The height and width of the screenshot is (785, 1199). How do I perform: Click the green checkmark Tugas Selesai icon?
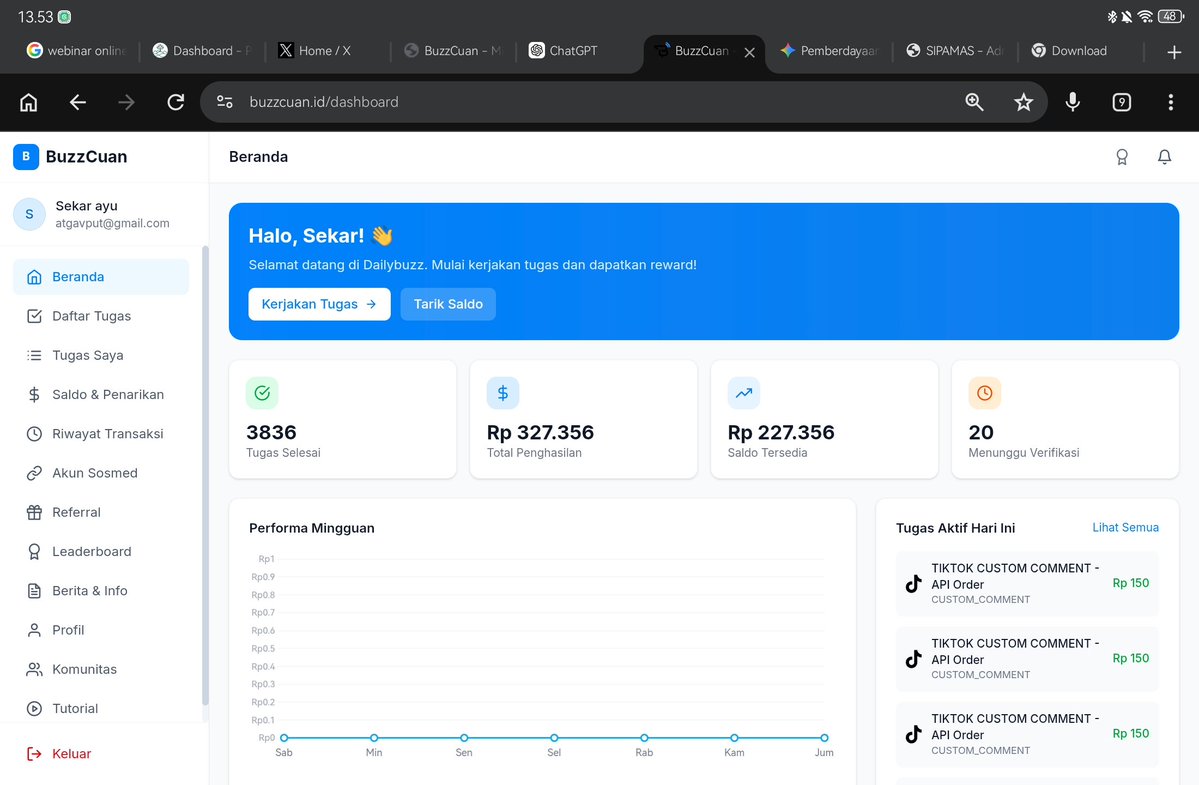pos(262,393)
